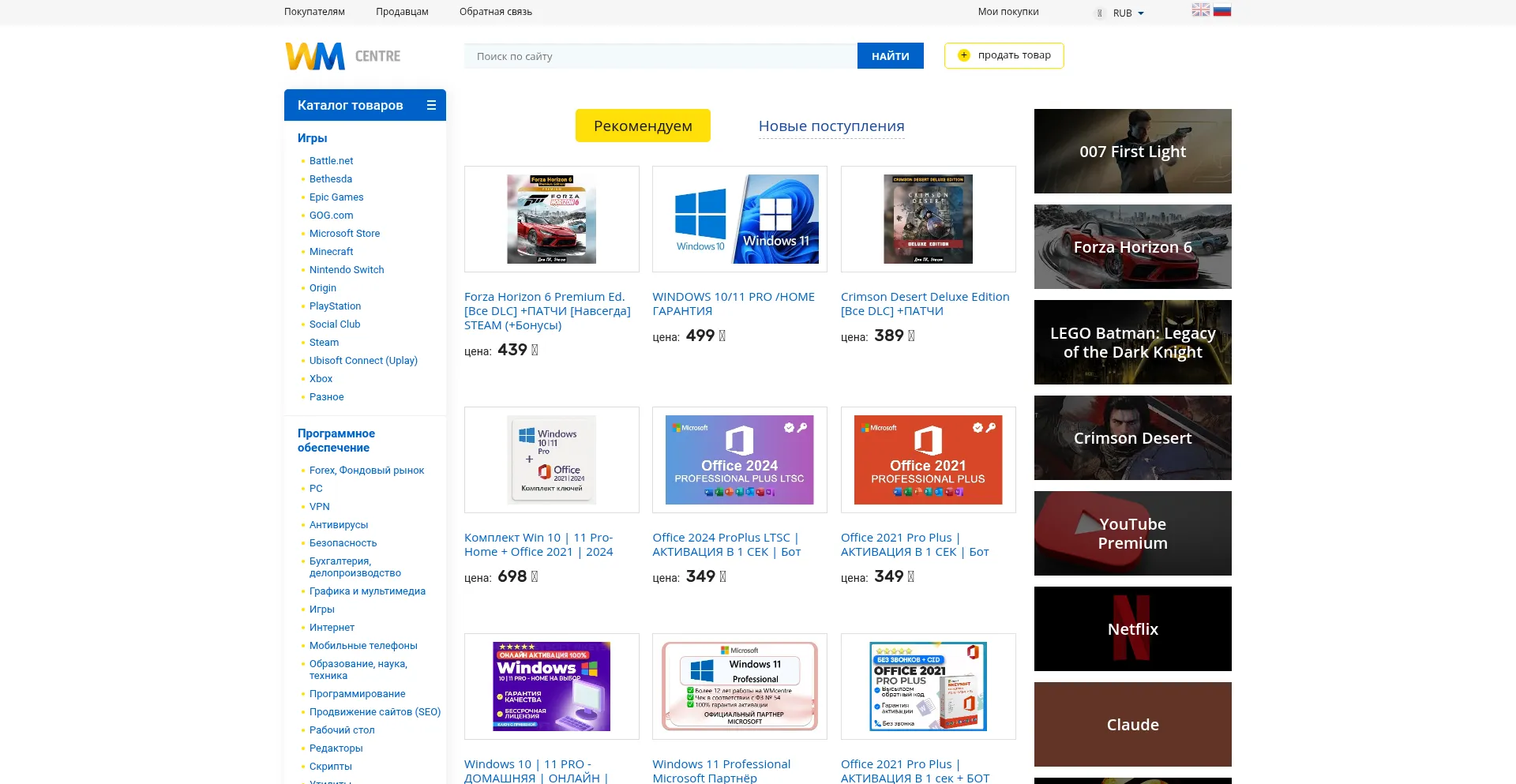Open Продвижение сайтов (SEO) category
Viewport: 1516px width, 784px height.
pyautogui.click(x=375, y=712)
